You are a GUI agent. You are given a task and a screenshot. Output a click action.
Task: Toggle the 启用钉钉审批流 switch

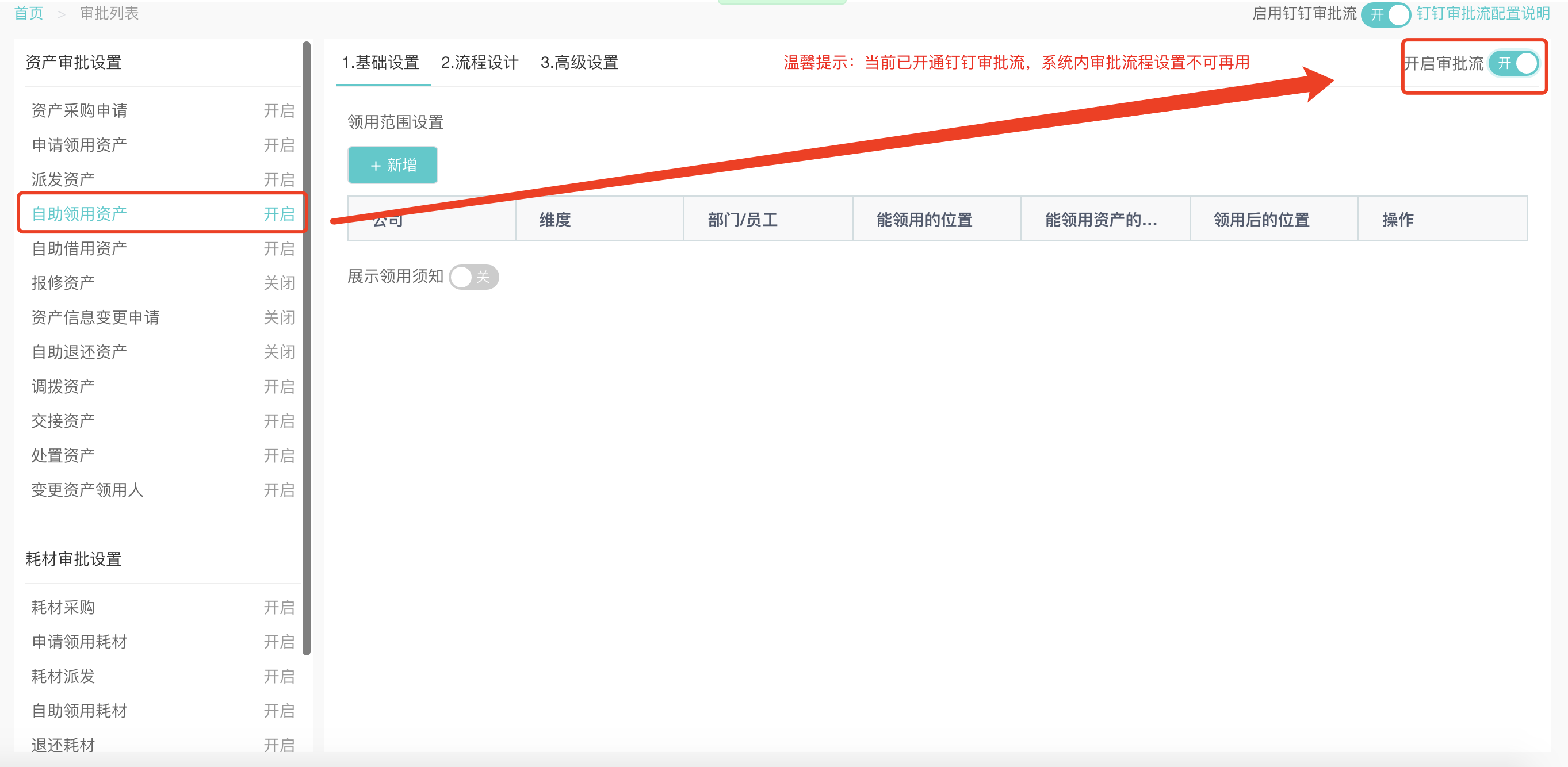click(1386, 14)
